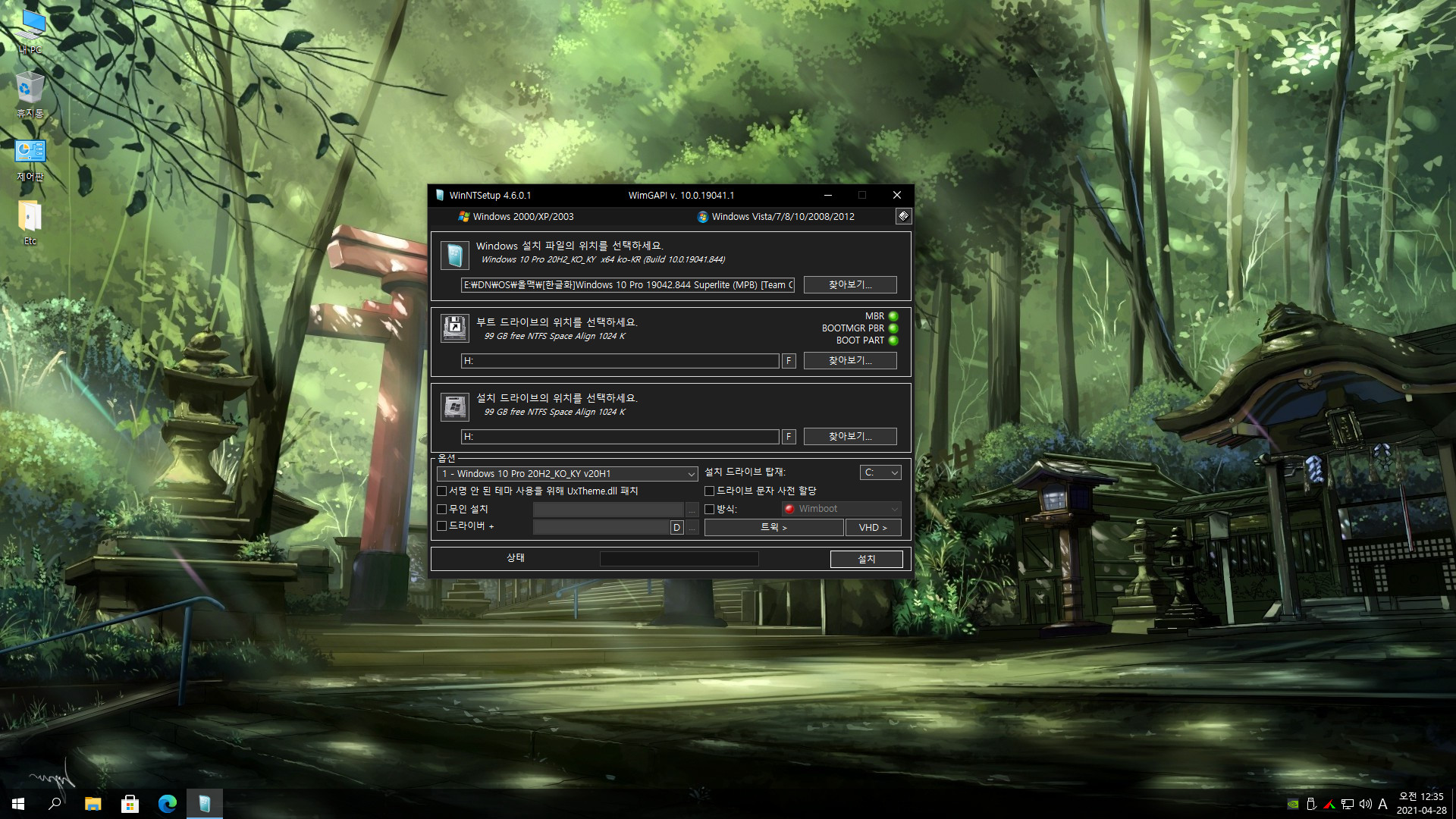Click 찾아보기 for the installation drive
This screenshot has width=1456, height=819.
(x=850, y=437)
